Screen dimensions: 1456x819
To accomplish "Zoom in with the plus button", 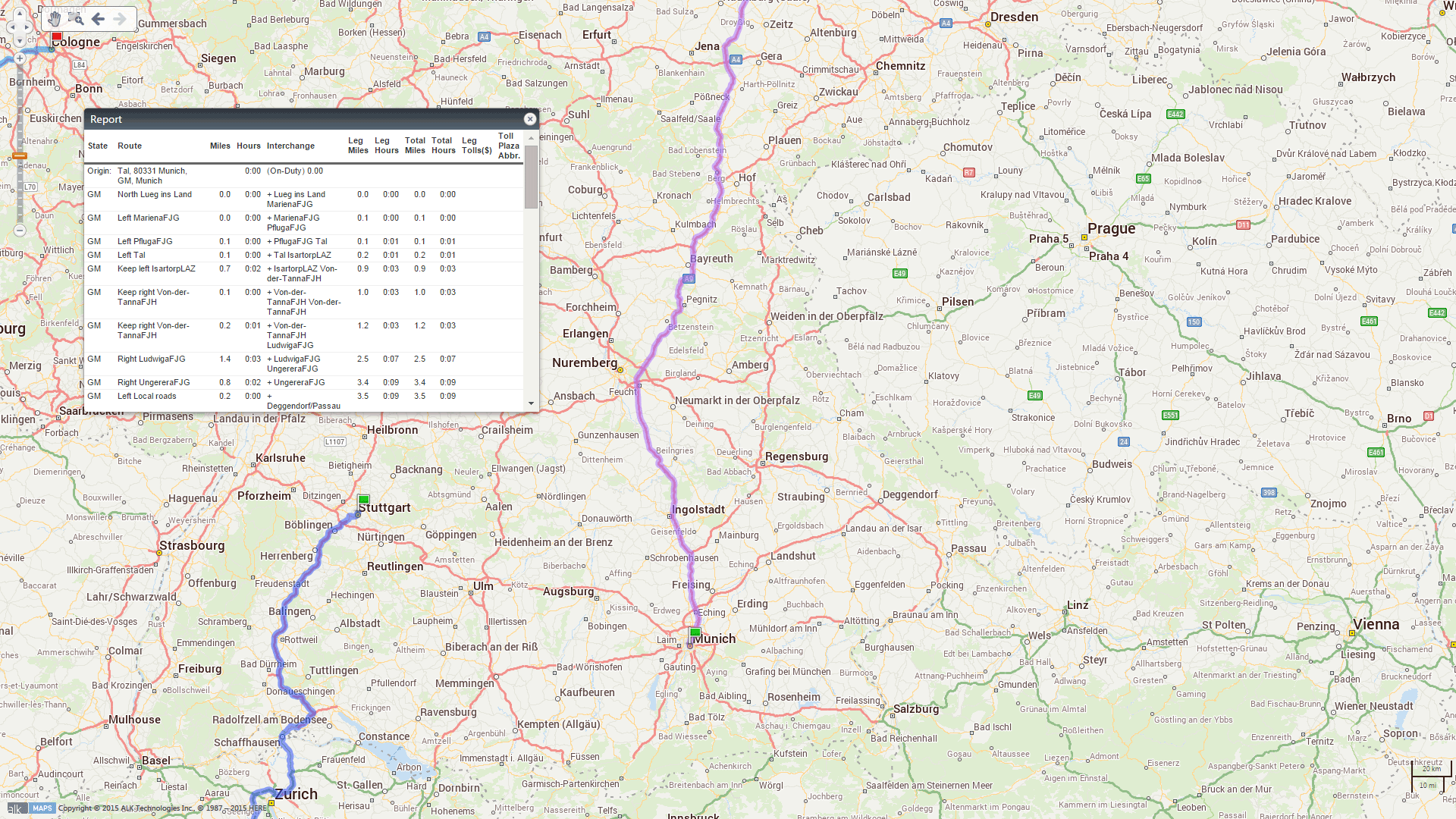I will click(x=20, y=58).
